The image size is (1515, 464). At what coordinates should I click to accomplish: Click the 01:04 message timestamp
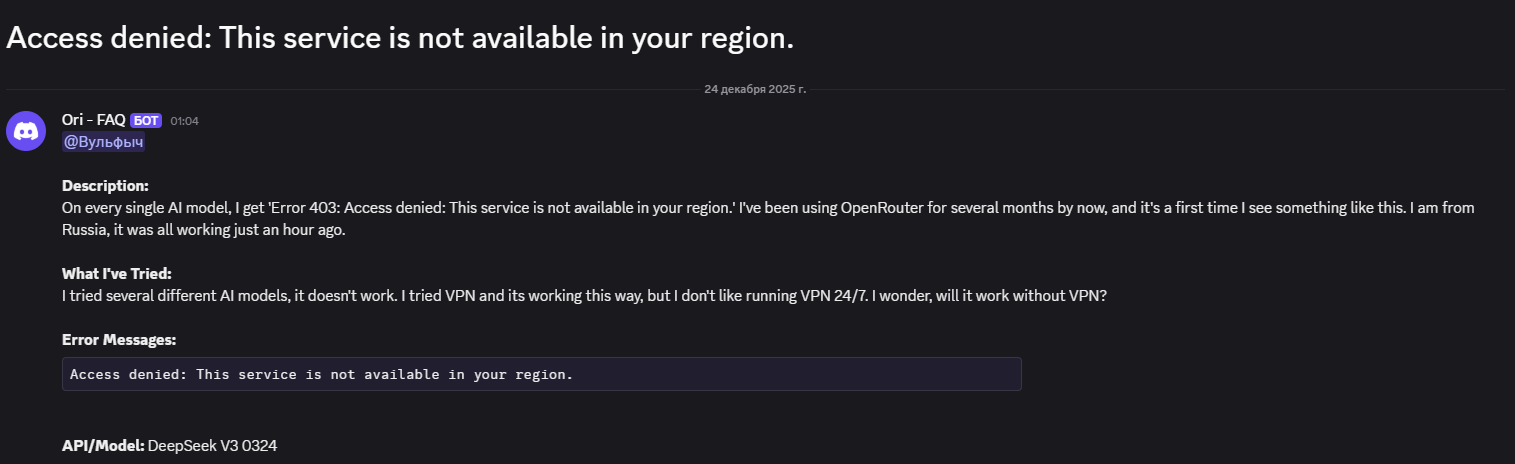(x=184, y=121)
